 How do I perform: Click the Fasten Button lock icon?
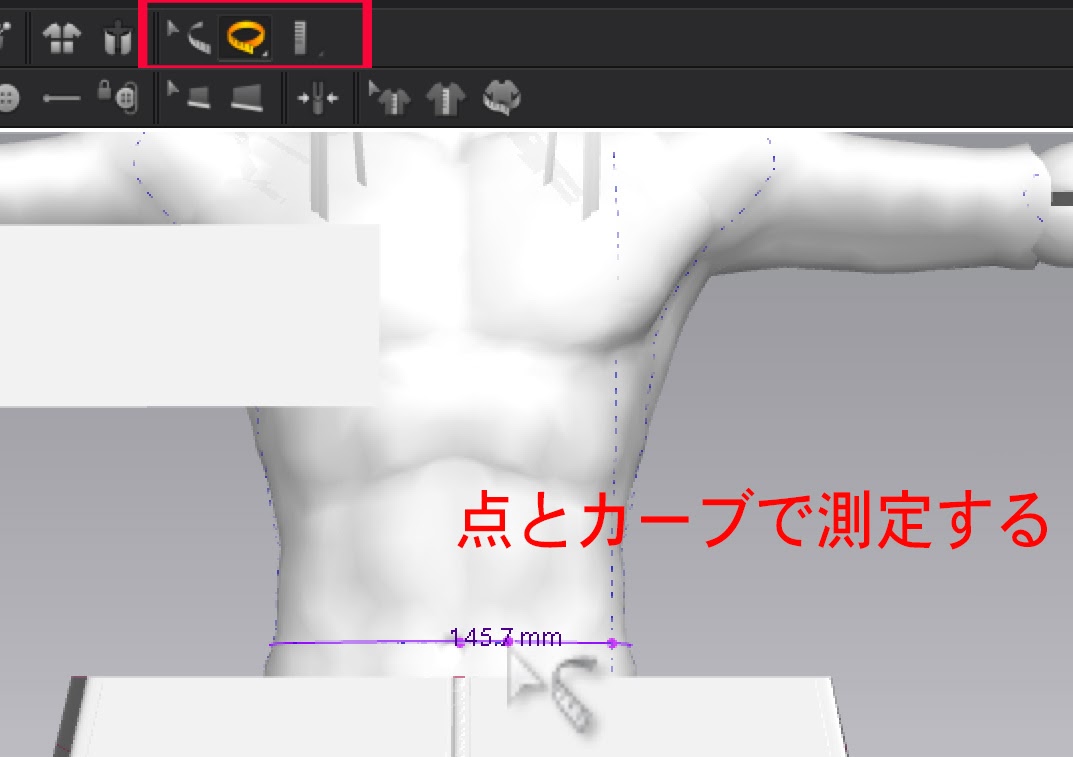click(116, 96)
